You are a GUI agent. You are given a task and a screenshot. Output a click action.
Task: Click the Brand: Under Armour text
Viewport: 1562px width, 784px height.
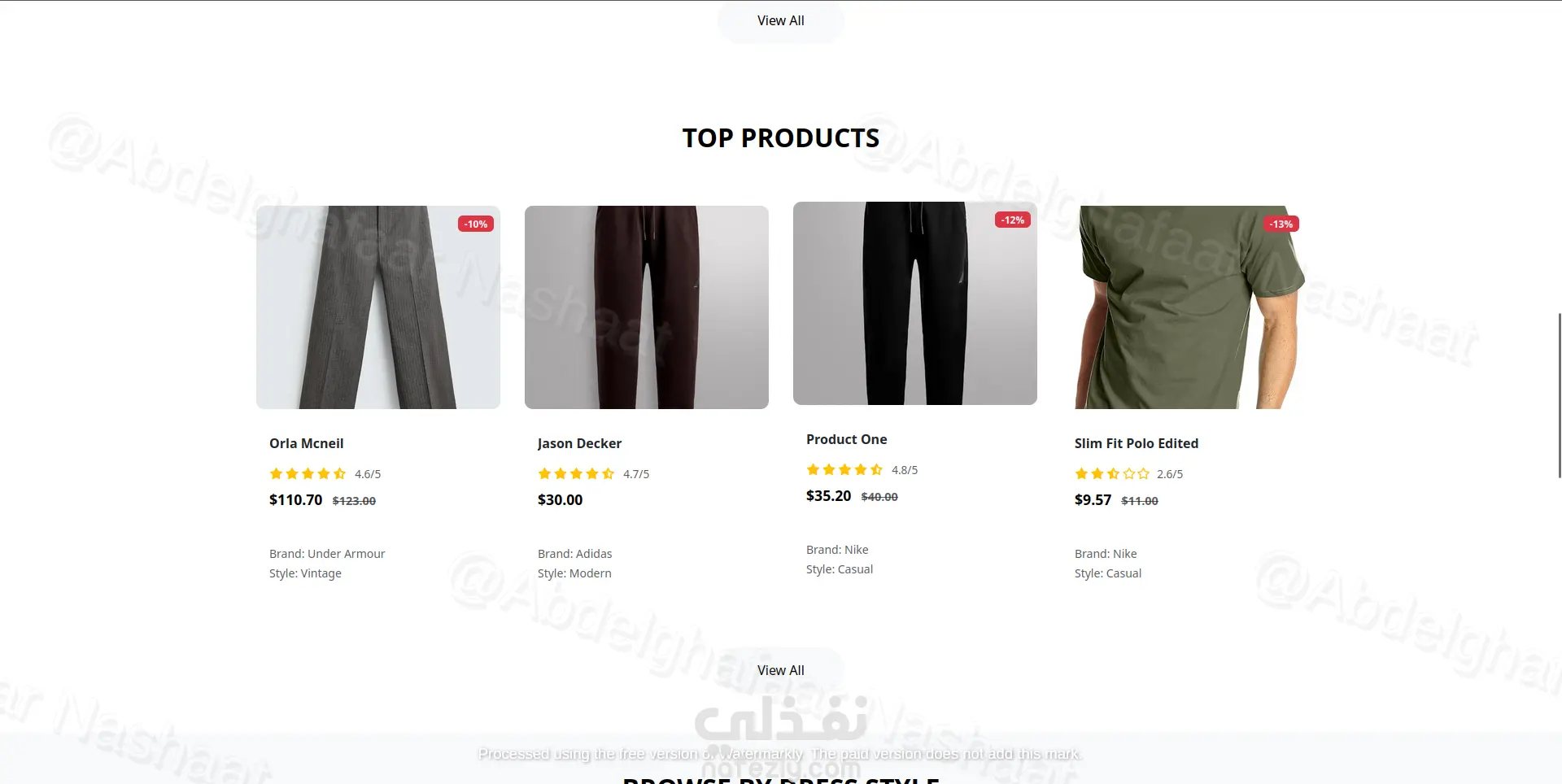coord(327,554)
